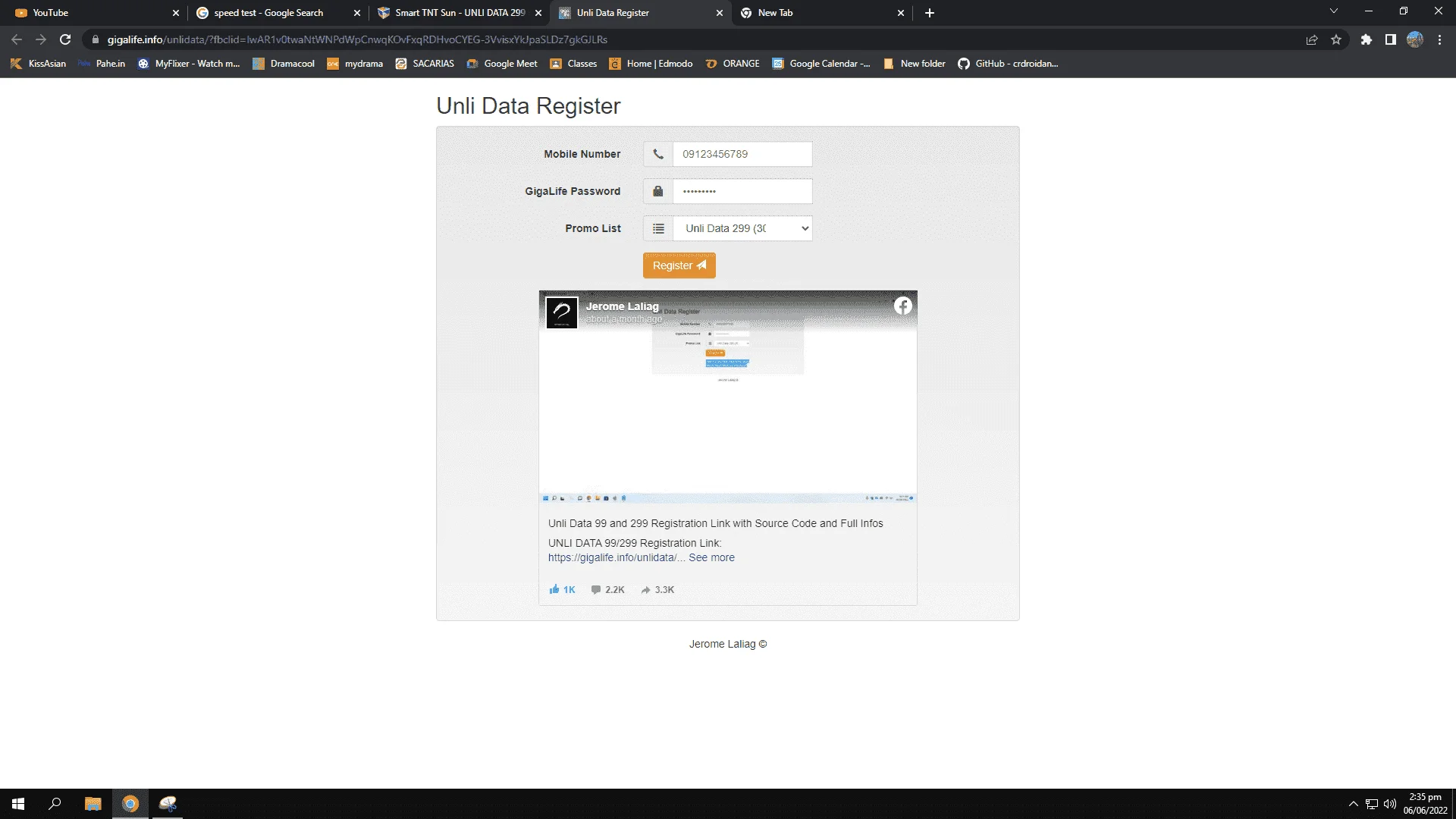Screen dimensions: 1456x819
Task: Open the Extensions puzzle icon
Action: 1366,39
